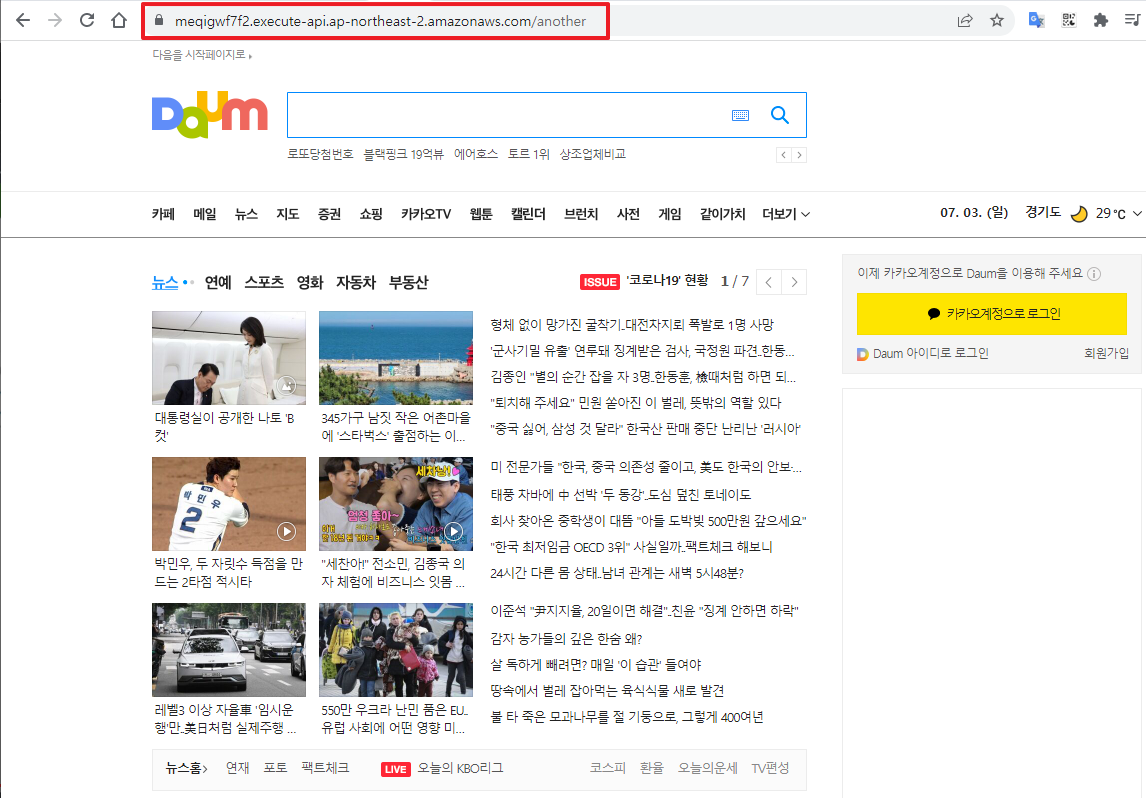The height and width of the screenshot is (798, 1146).
Task: Click the Daum logo
Action: 210,115
